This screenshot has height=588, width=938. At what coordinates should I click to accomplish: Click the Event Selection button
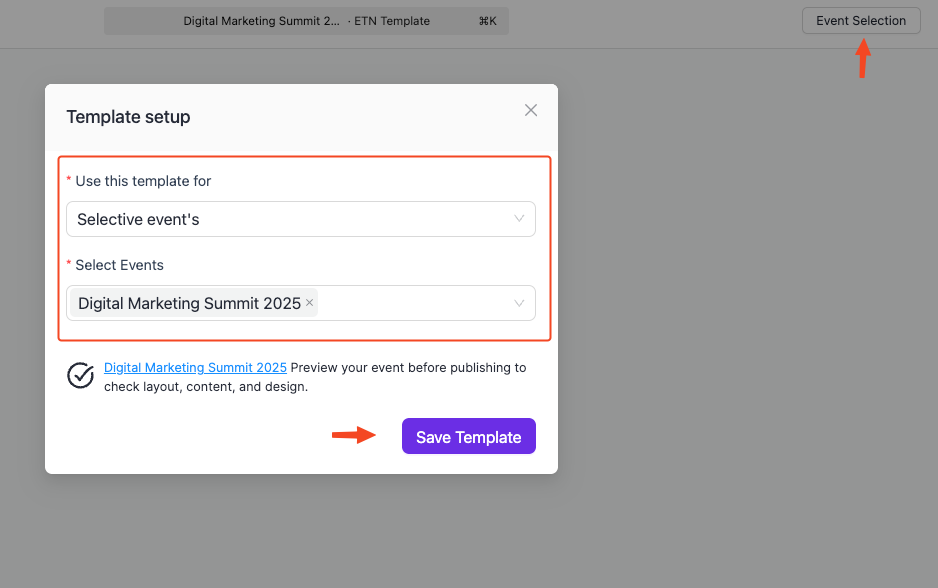pos(860,20)
